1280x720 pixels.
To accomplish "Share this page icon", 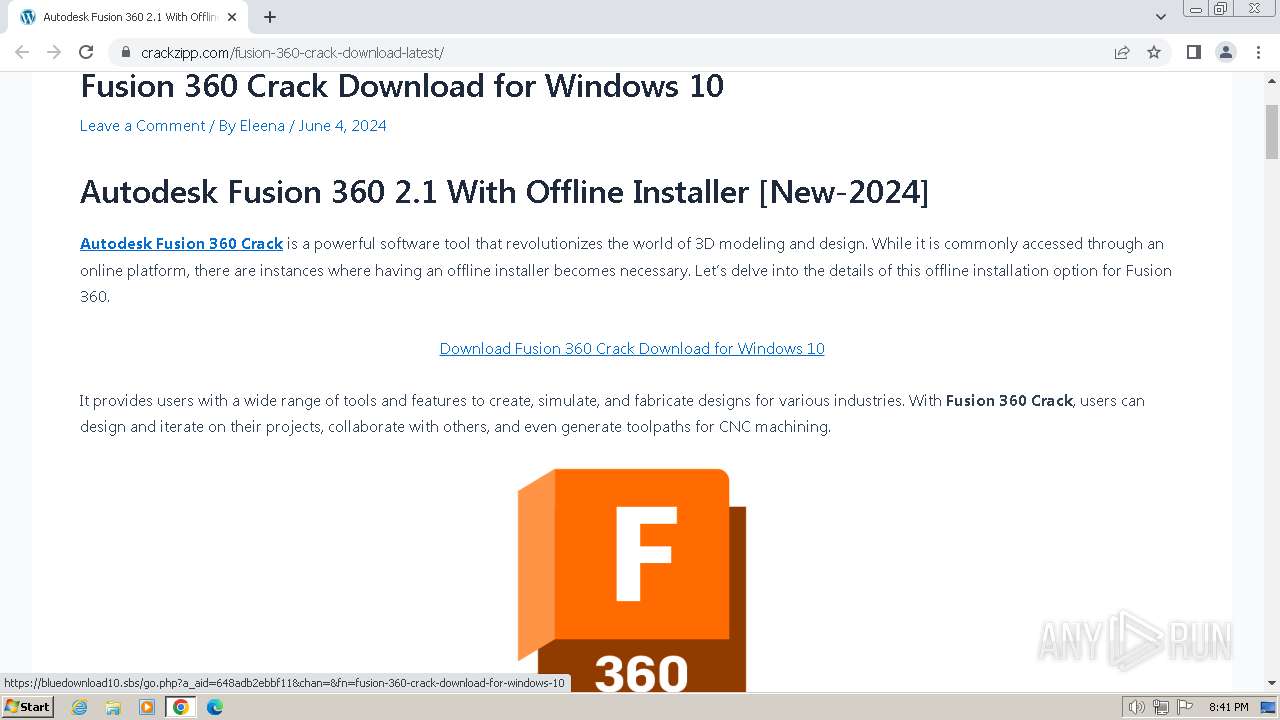I will (x=1122, y=52).
